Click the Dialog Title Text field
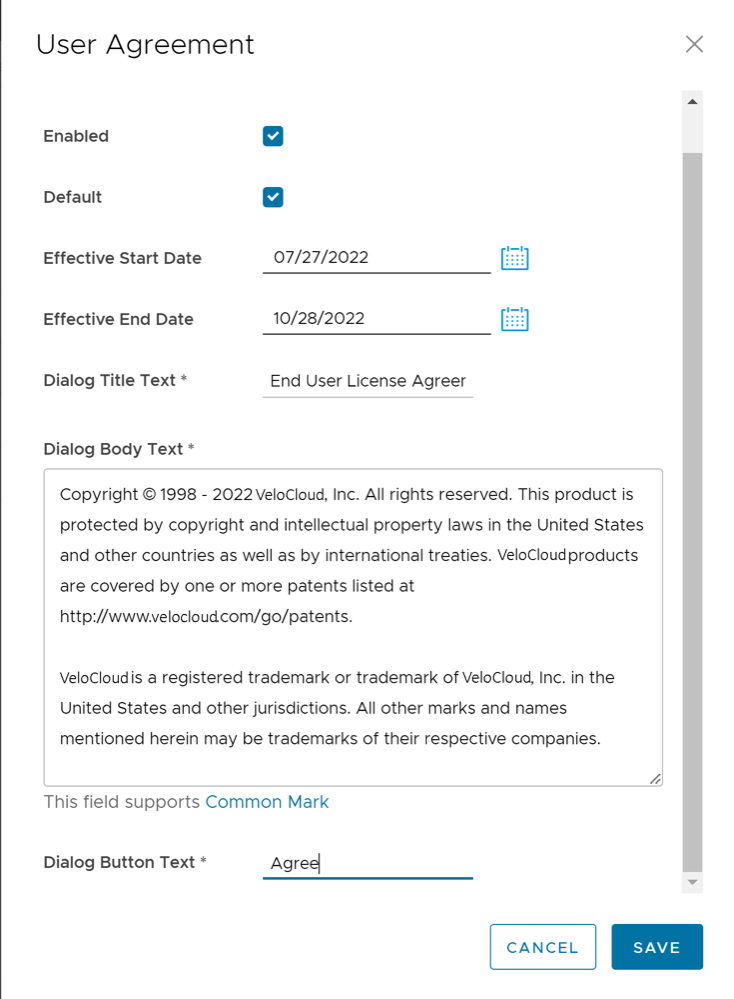The width and height of the screenshot is (734, 999). pyautogui.click(x=368, y=380)
